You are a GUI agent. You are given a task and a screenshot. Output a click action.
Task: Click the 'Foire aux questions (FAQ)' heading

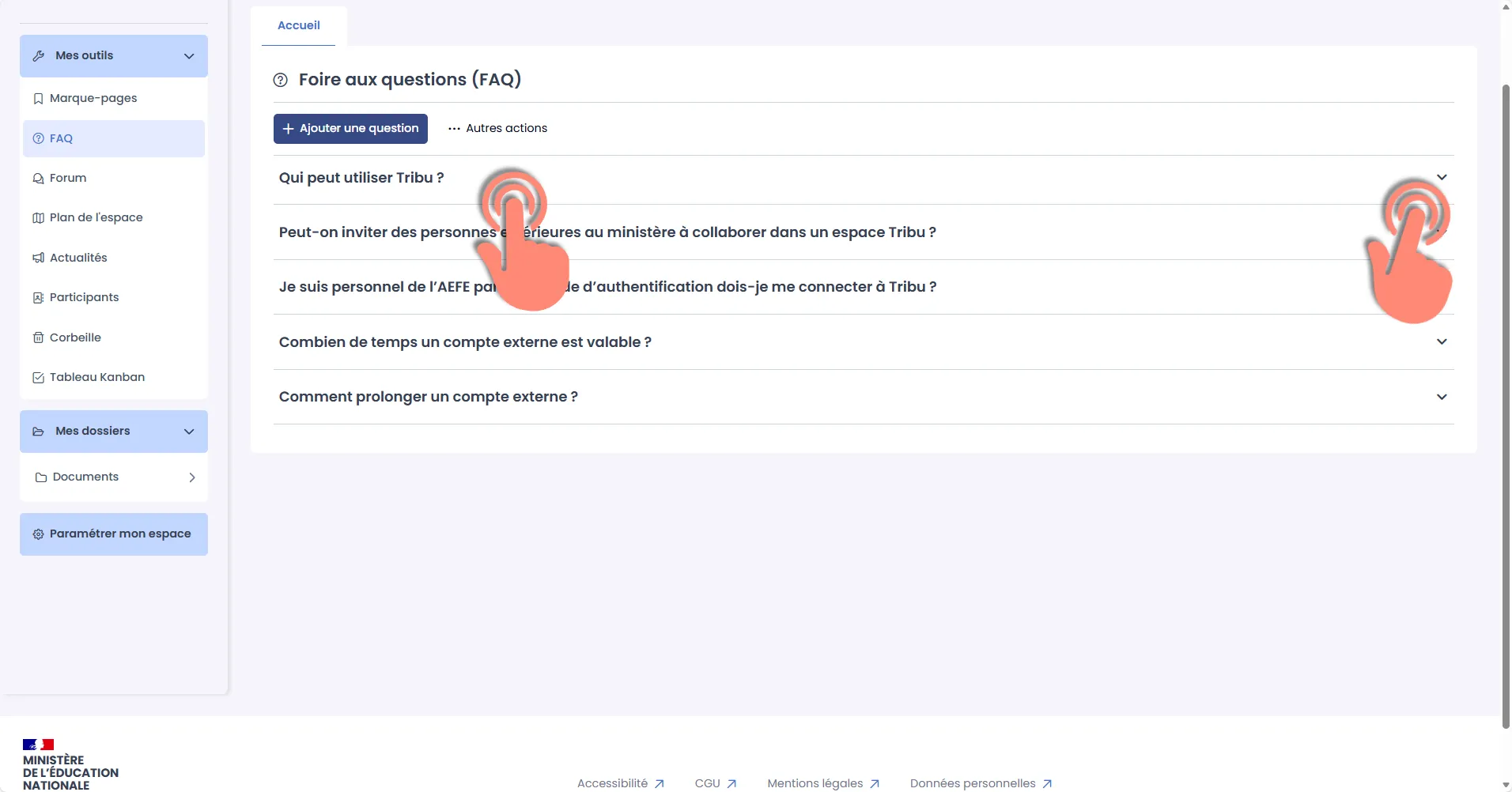point(410,80)
